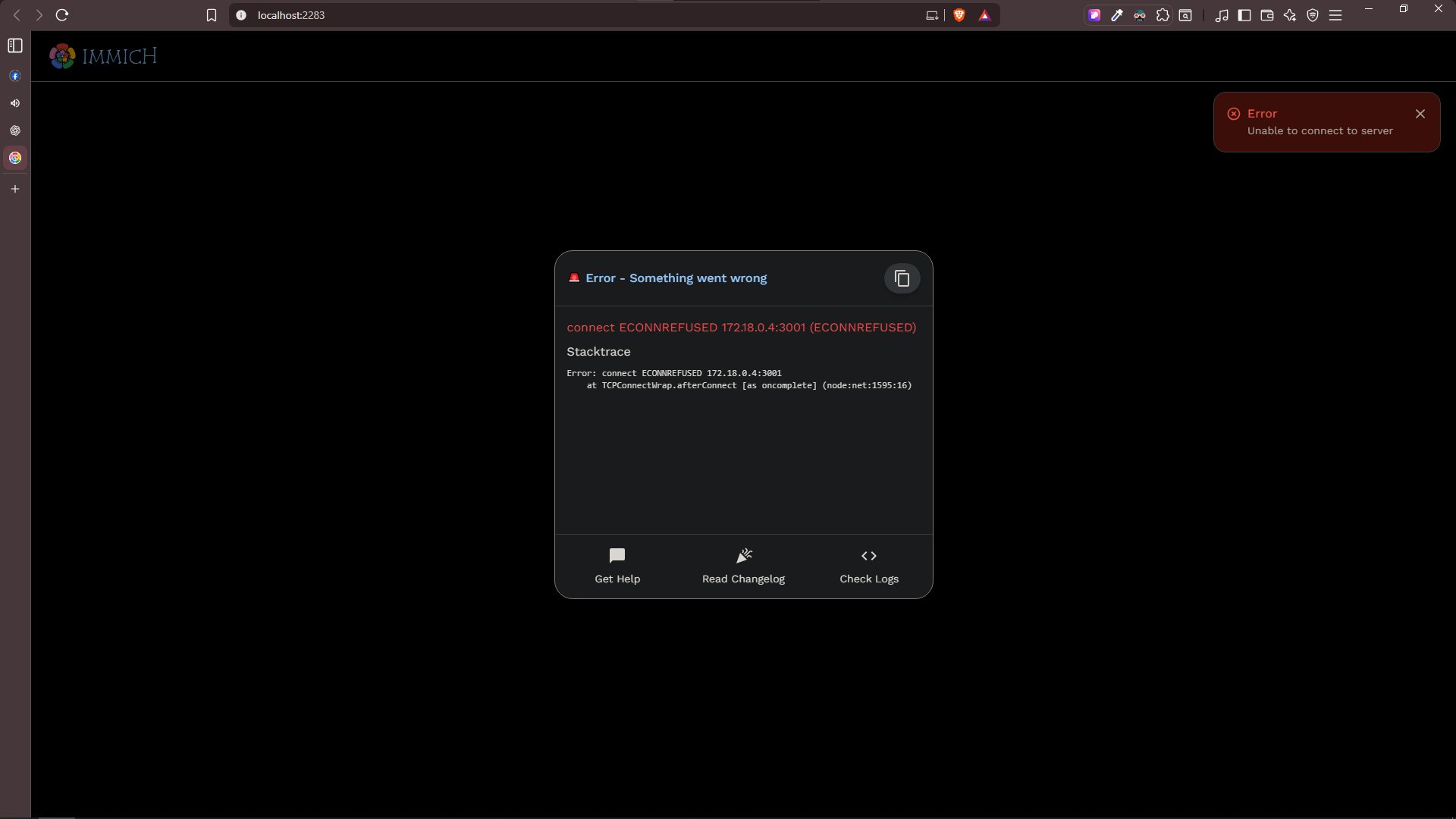Open the Brave Shields lion icon
Image resolution: width=1456 pixels, height=819 pixels.
click(959, 15)
